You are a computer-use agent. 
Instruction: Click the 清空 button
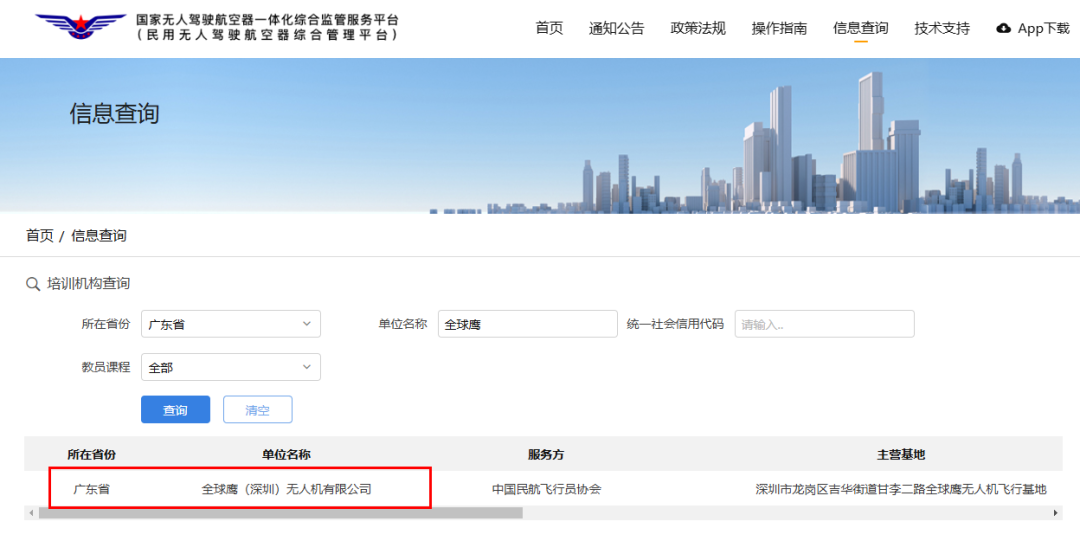coord(258,409)
